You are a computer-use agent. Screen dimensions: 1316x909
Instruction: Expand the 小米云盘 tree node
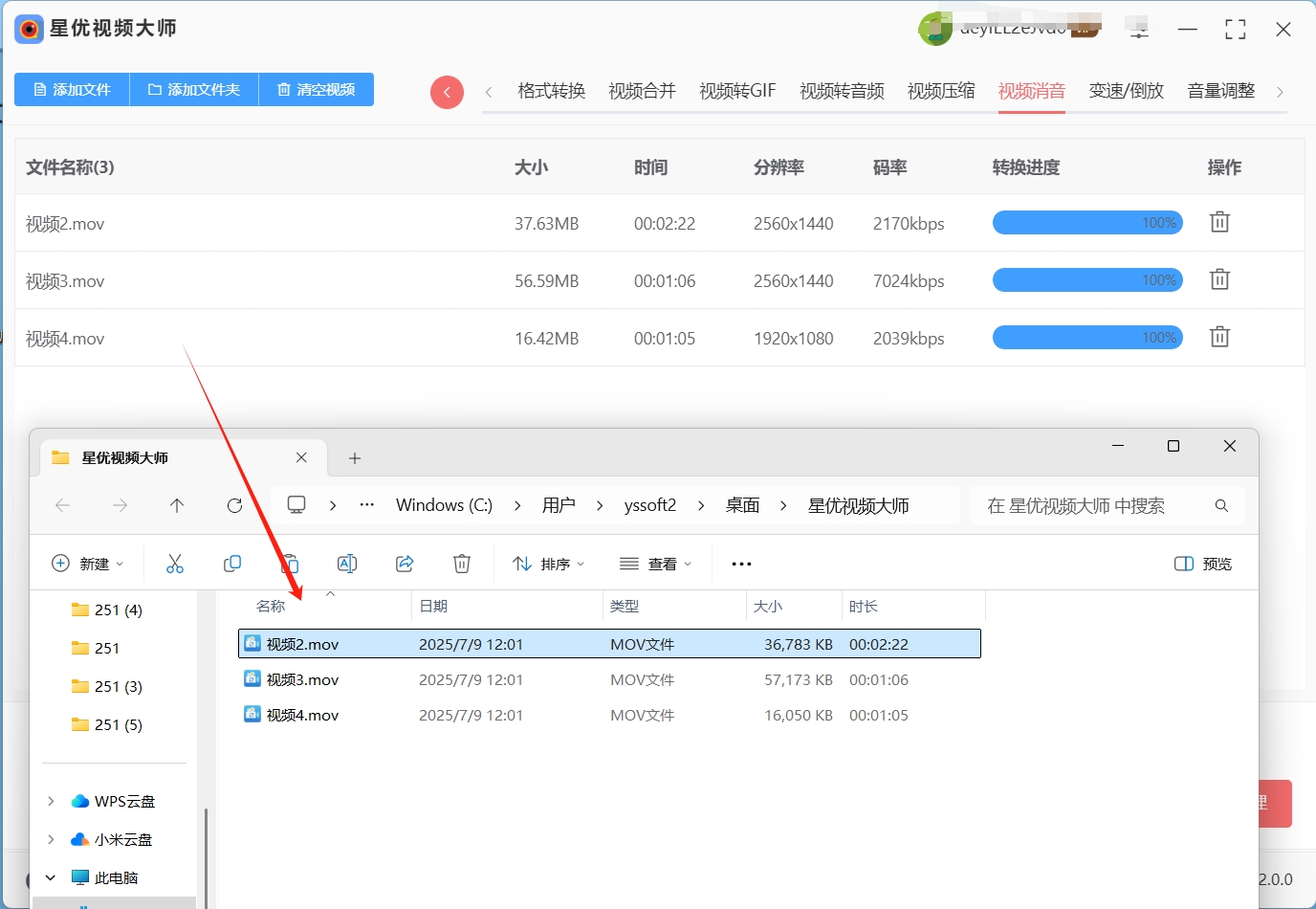(x=51, y=839)
